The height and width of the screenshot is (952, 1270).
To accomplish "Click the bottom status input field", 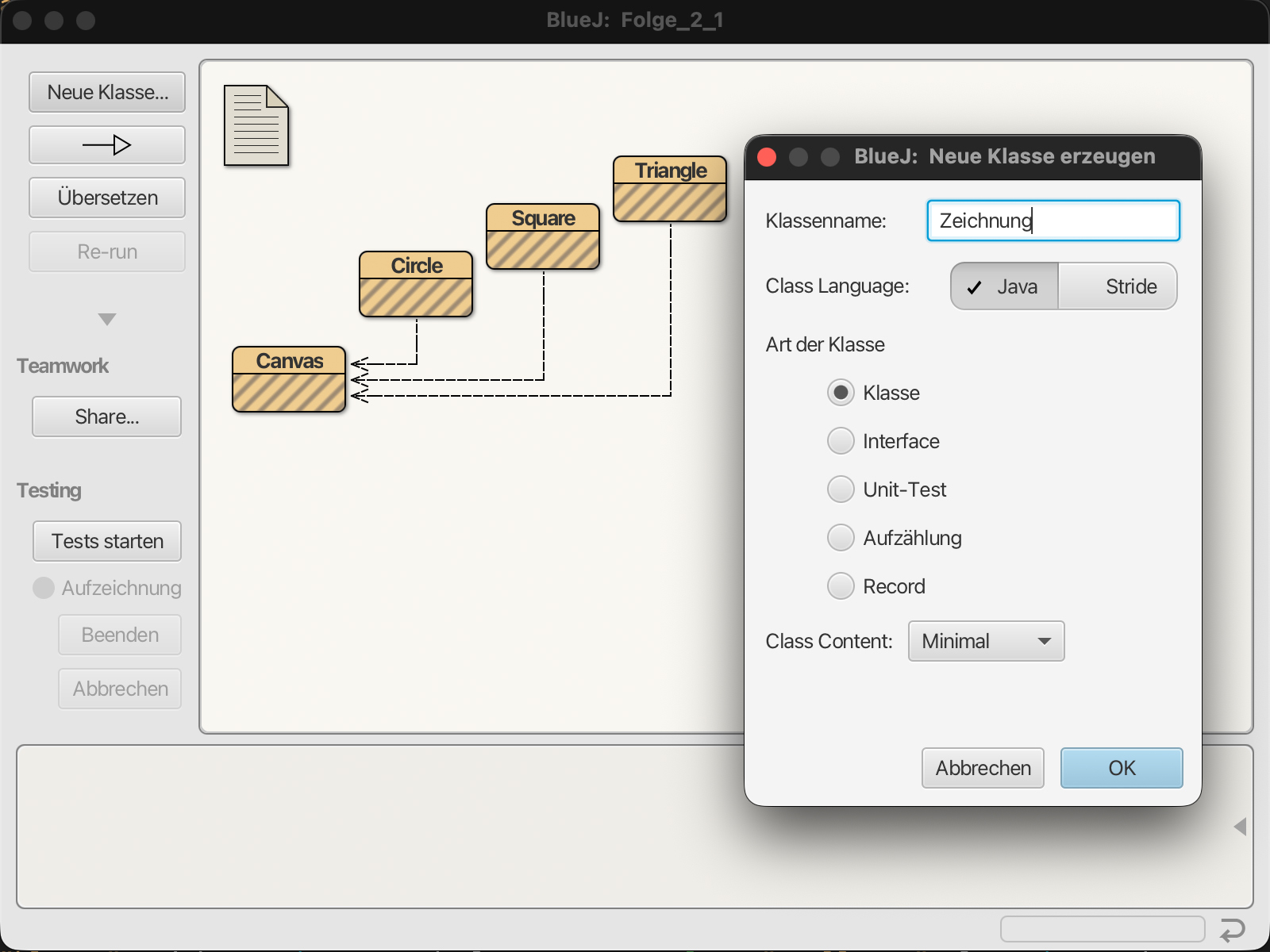I will (x=1103, y=929).
